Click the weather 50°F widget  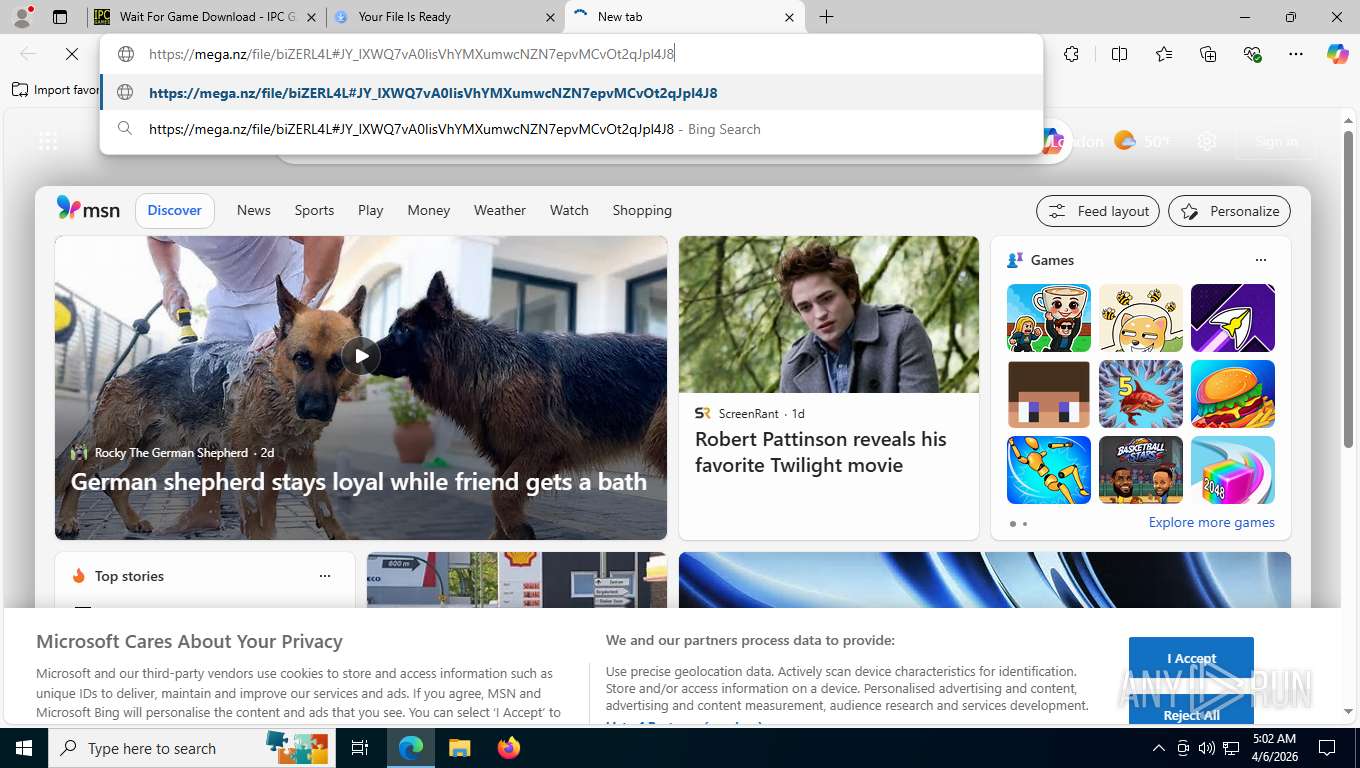tap(1142, 141)
